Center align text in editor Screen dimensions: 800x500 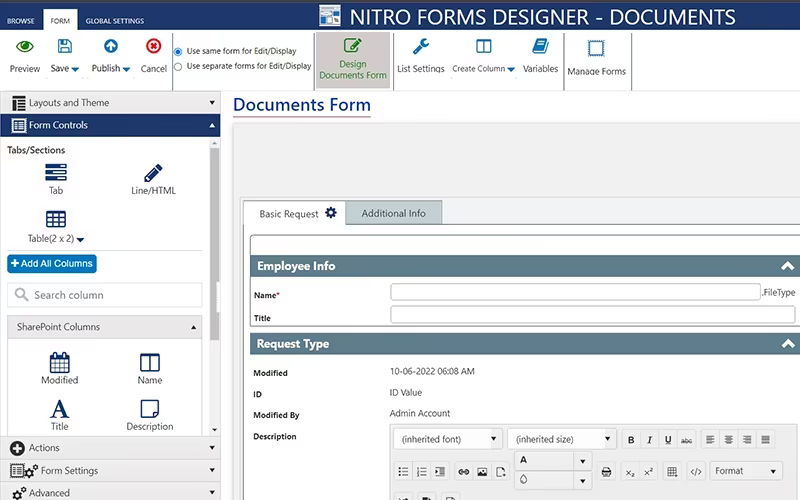(729, 440)
